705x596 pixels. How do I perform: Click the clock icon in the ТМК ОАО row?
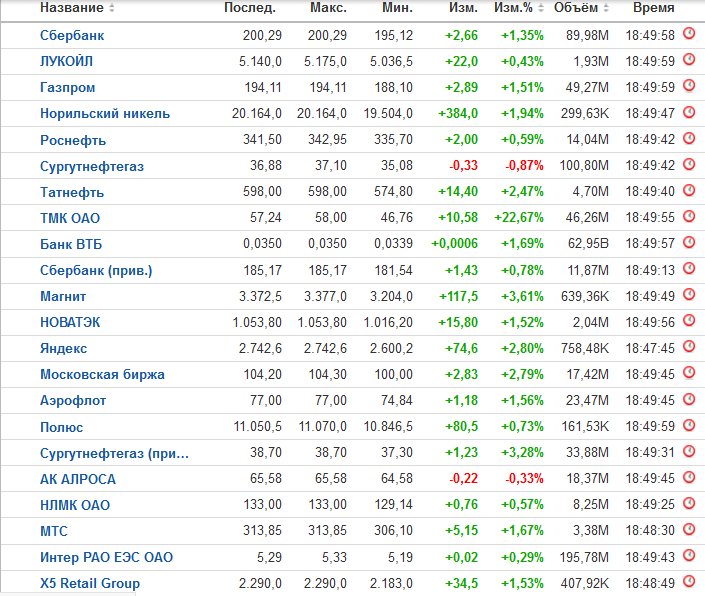pos(689,216)
